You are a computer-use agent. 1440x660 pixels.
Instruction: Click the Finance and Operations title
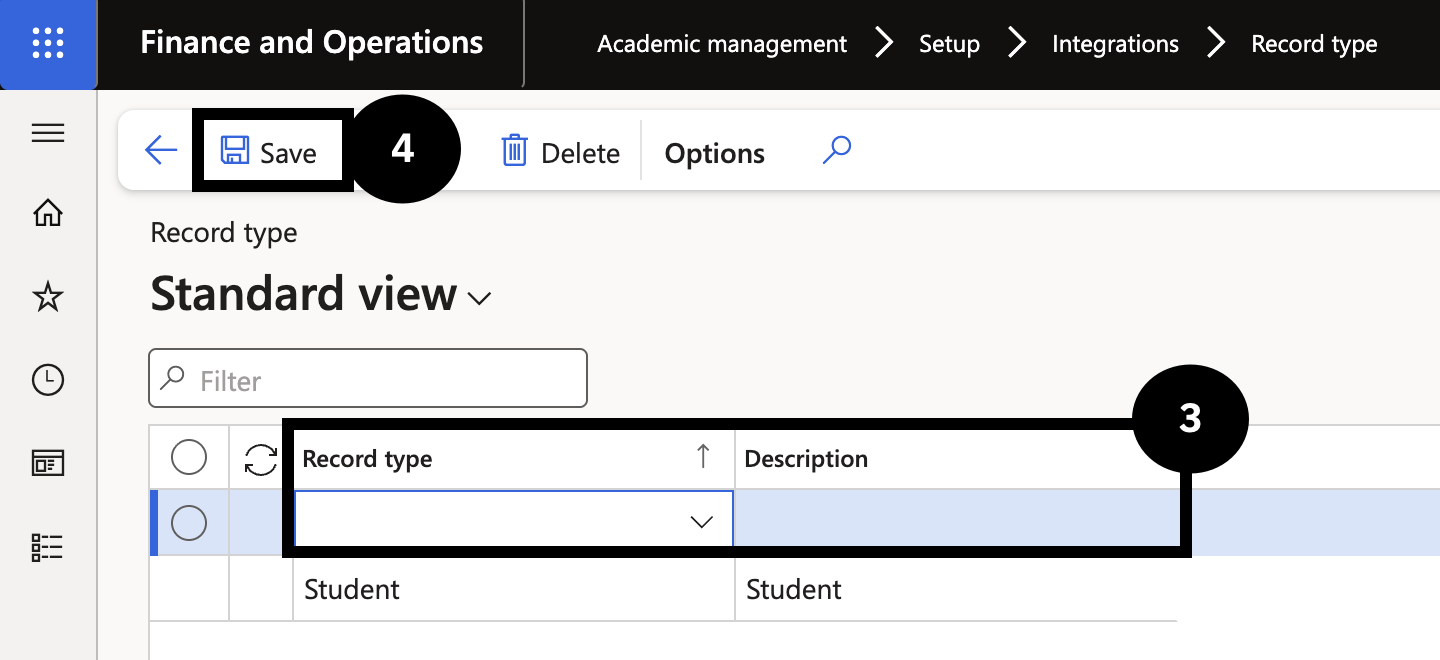[x=312, y=43]
